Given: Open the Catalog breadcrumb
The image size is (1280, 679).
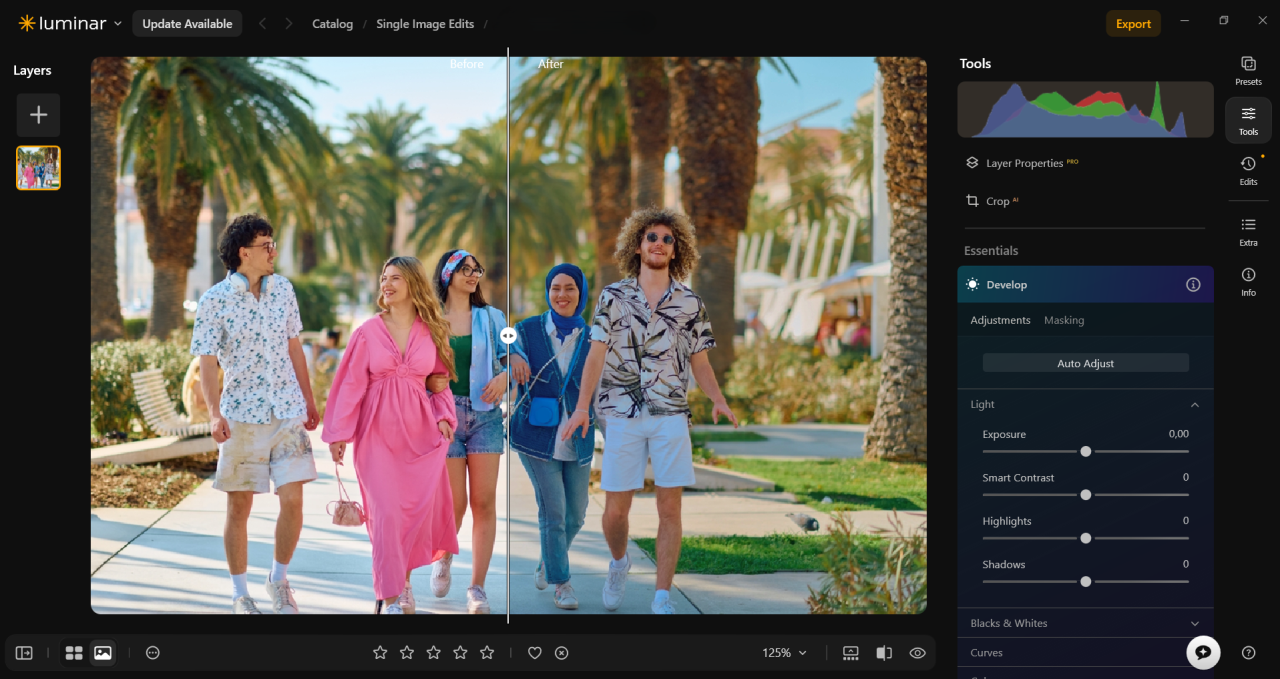Looking at the screenshot, I should coord(332,24).
